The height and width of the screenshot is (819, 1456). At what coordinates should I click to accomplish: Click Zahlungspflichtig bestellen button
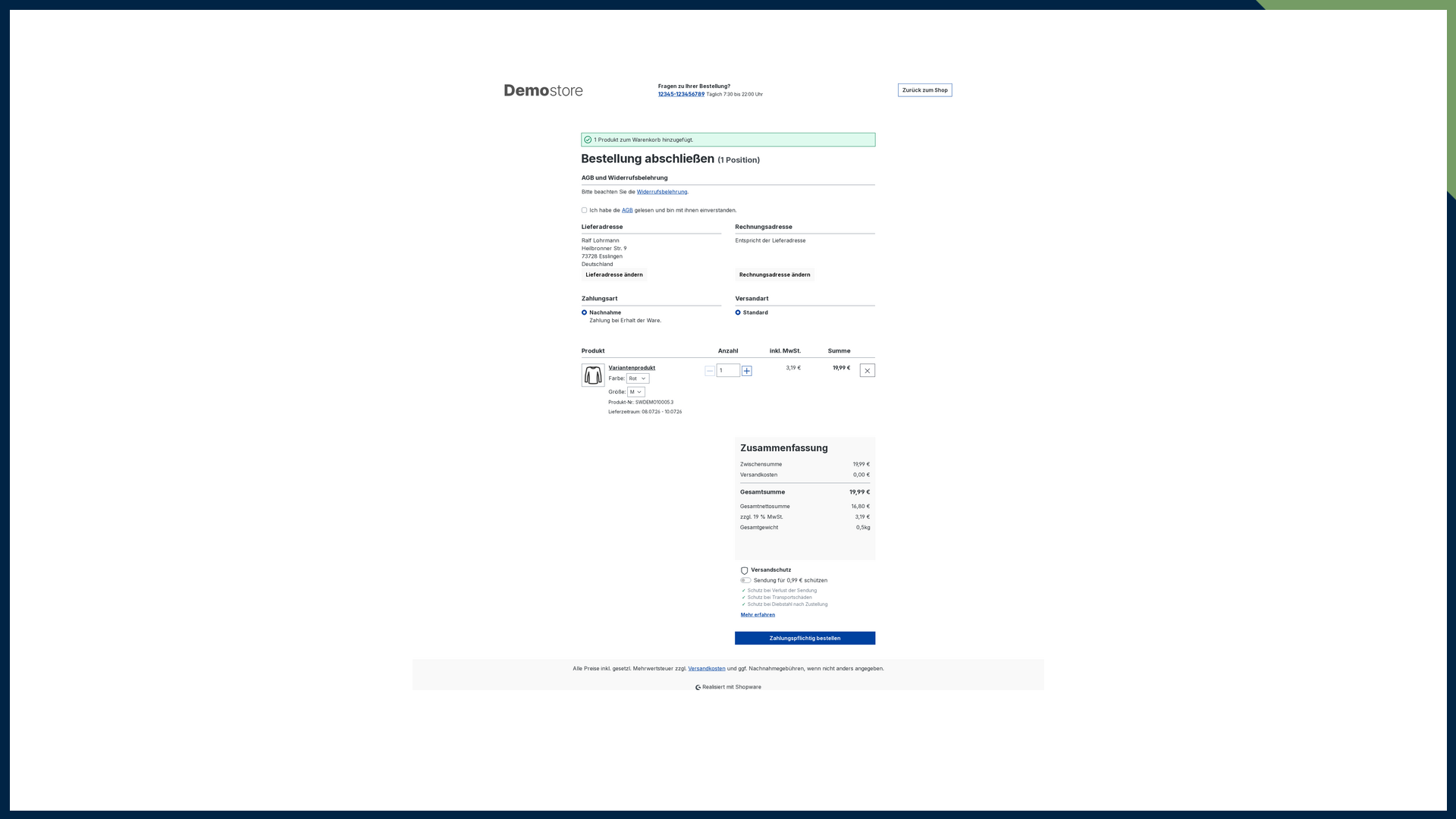pyautogui.click(x=805, y=639)
